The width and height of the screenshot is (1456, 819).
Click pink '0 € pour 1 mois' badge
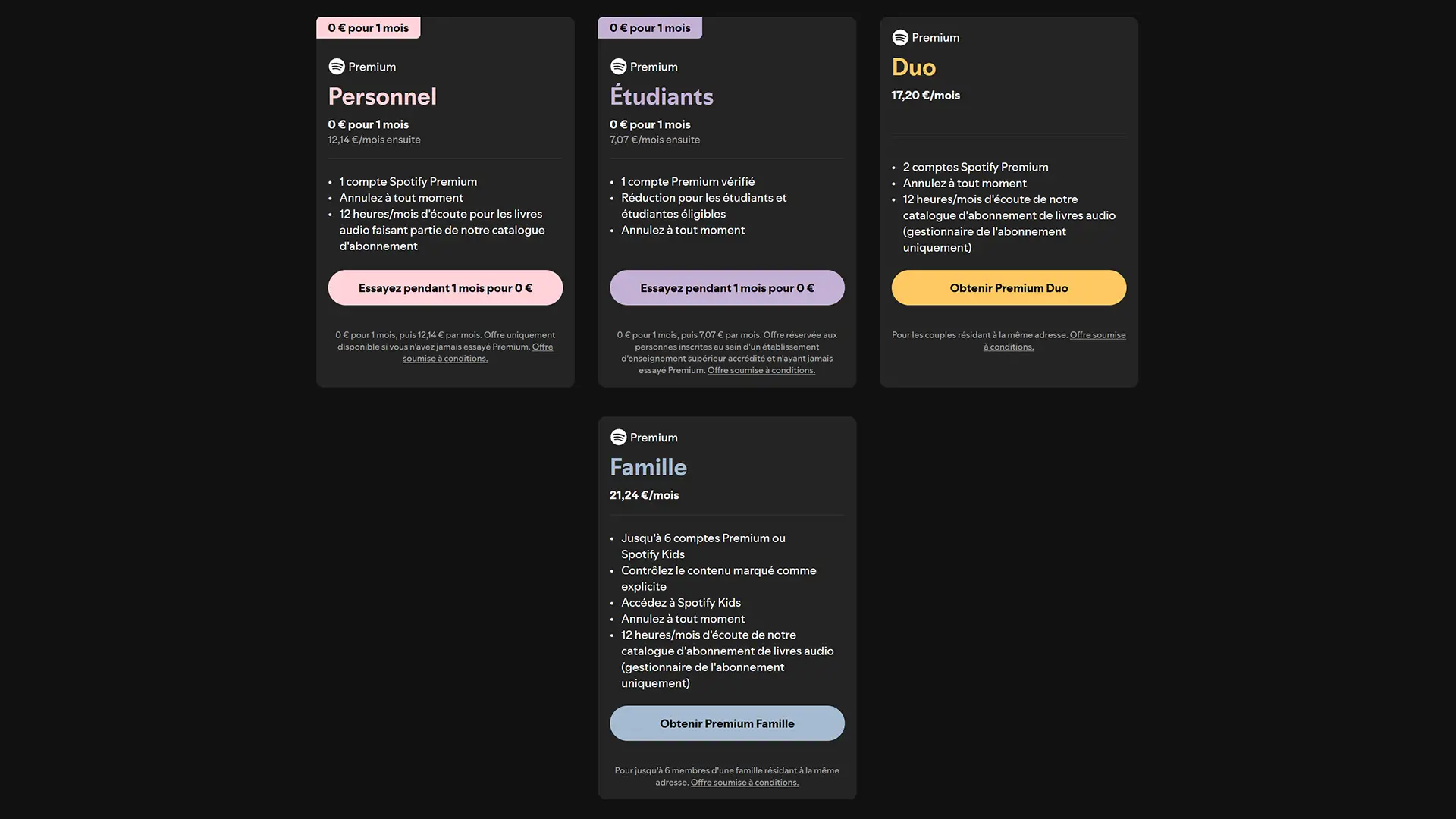click(369, 28)
